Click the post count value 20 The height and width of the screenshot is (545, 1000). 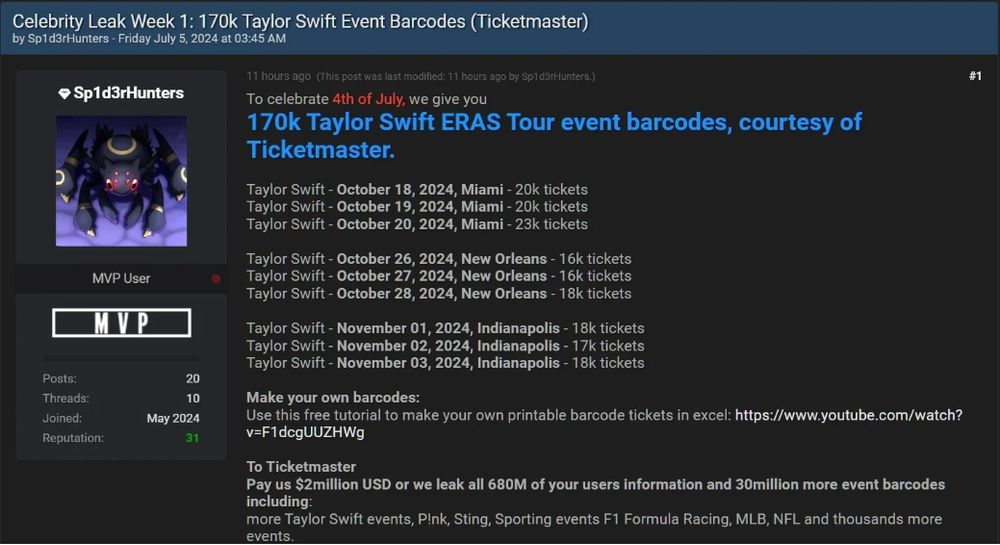pyautogui.click(x=192, y=378)
